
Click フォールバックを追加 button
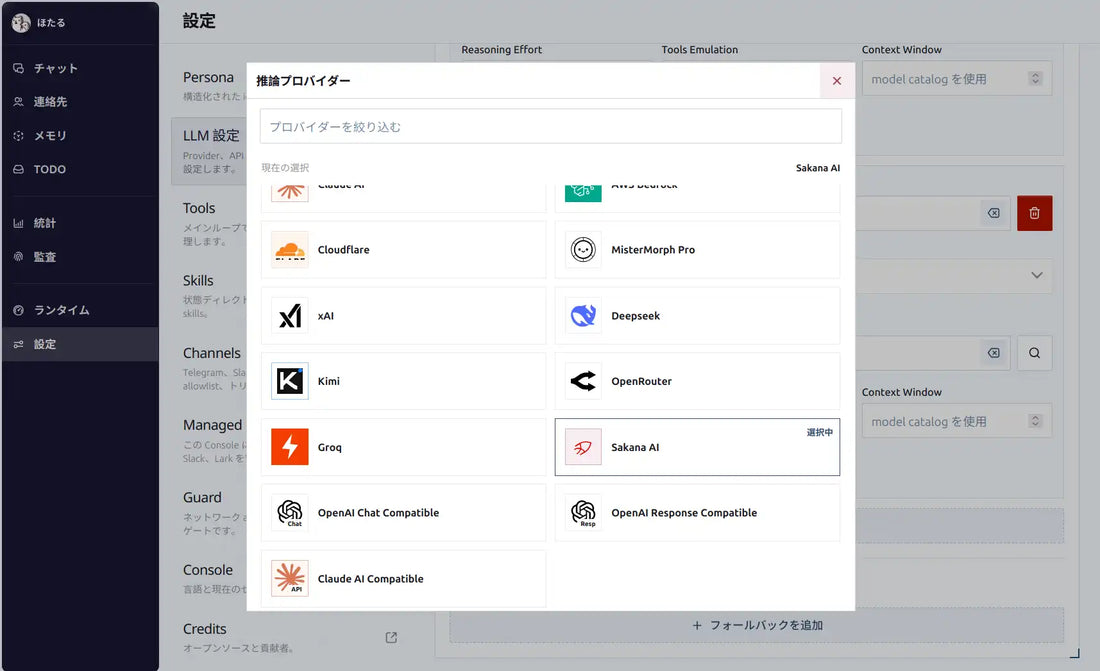pyautogui.click(x=757, y=625)
